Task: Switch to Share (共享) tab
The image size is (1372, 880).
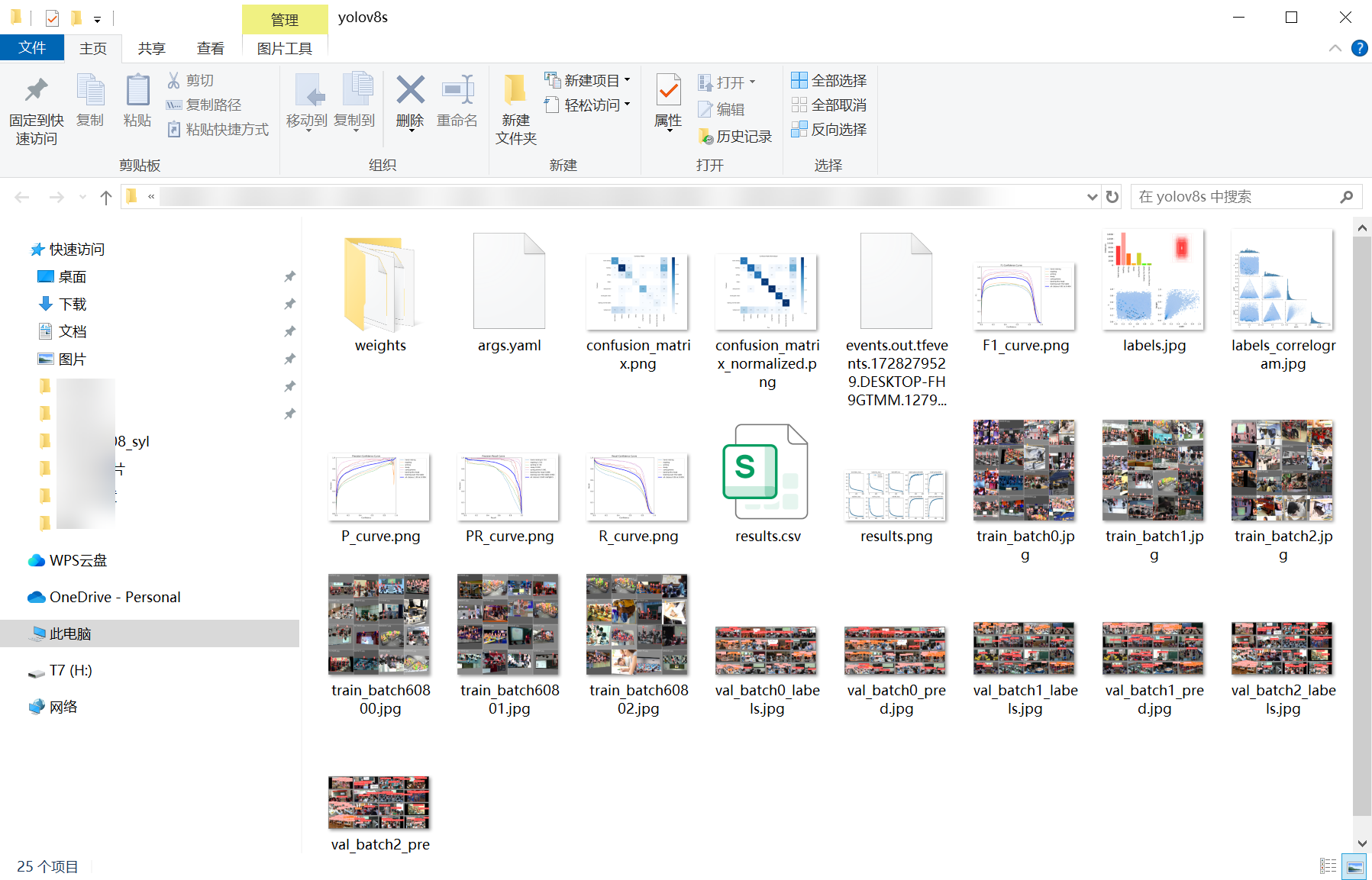Action: coord(152,48)
